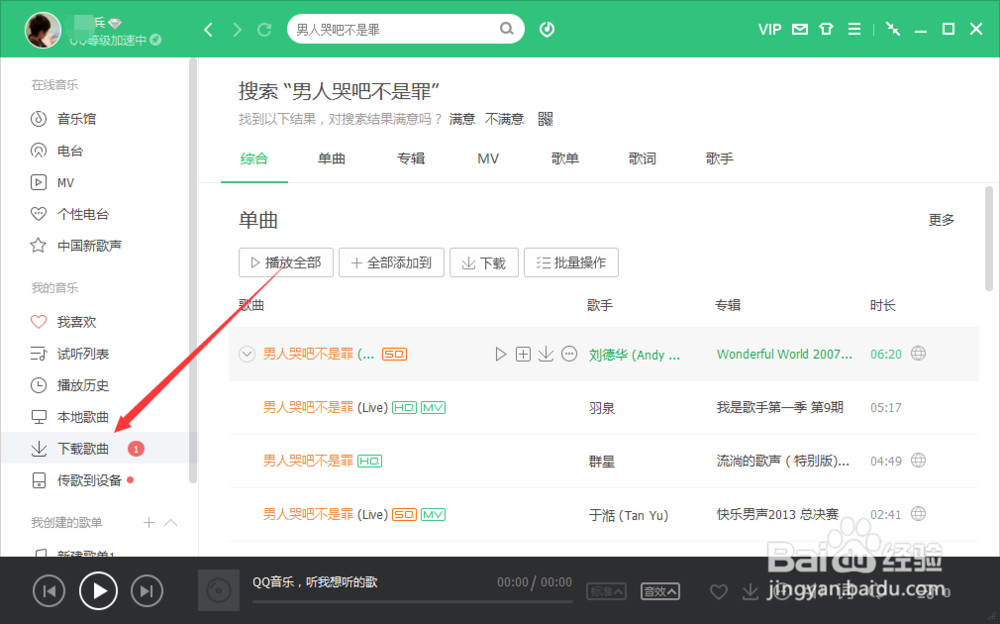Go back using the back arrow

(208, 29)
